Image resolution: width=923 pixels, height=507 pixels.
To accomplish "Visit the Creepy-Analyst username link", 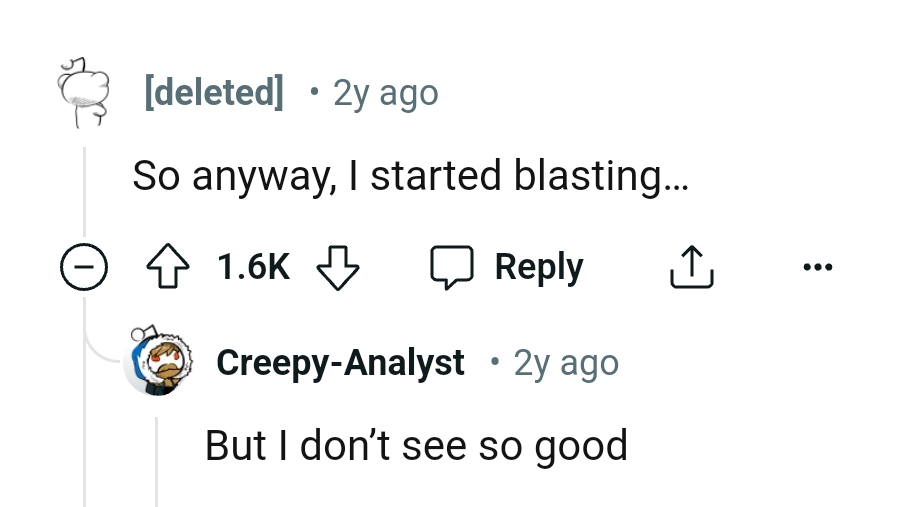I will 340,362.
